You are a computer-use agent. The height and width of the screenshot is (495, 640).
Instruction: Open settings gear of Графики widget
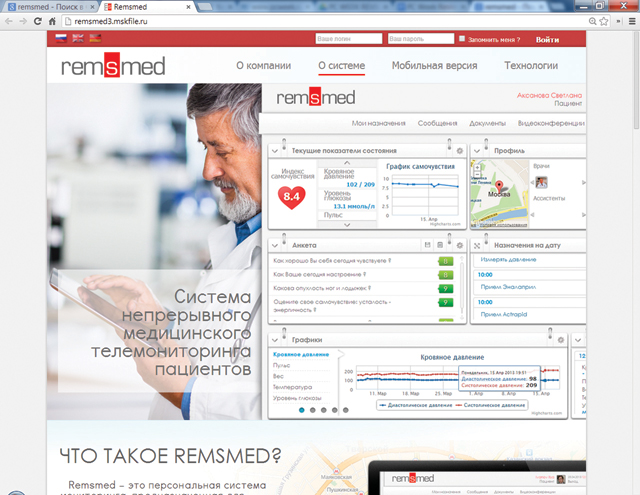(561, 340)
